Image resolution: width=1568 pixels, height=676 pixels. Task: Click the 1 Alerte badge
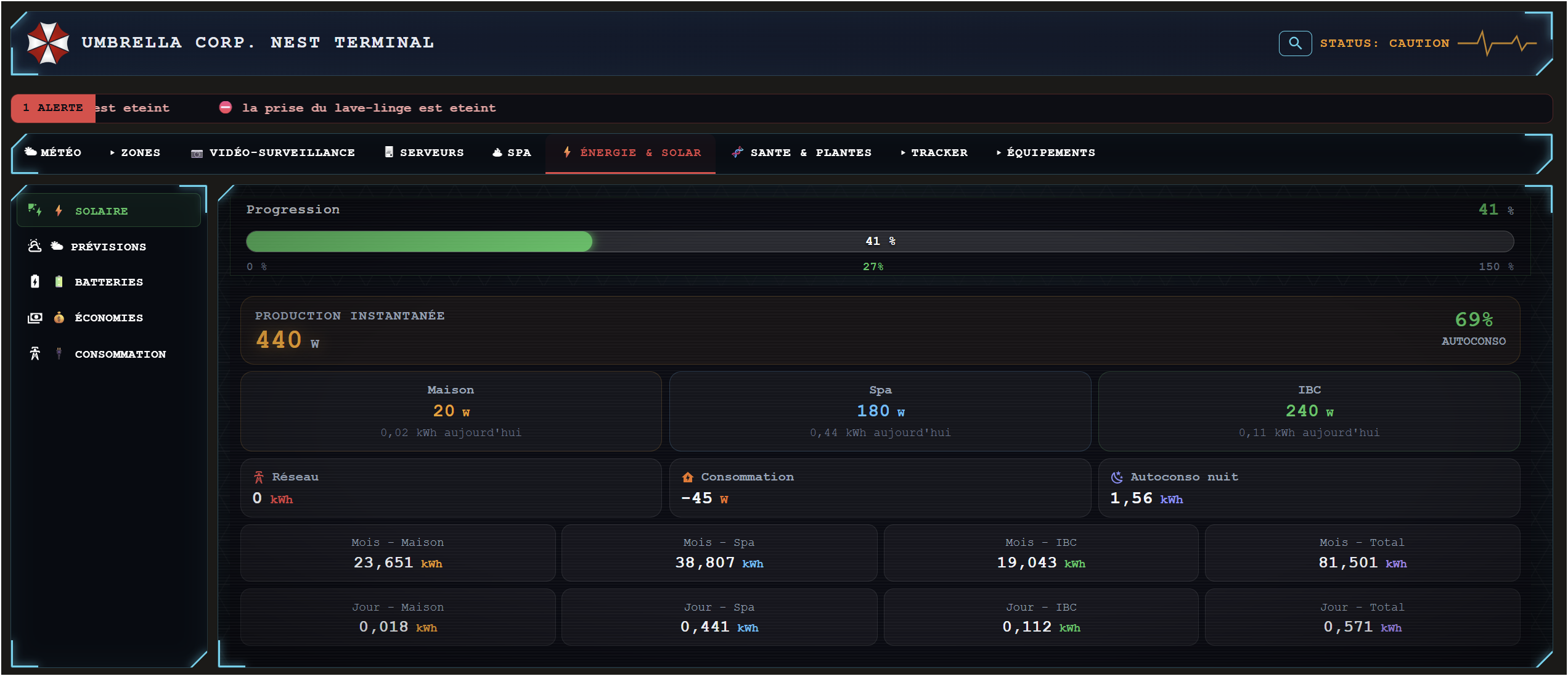(x=53, y=108)
